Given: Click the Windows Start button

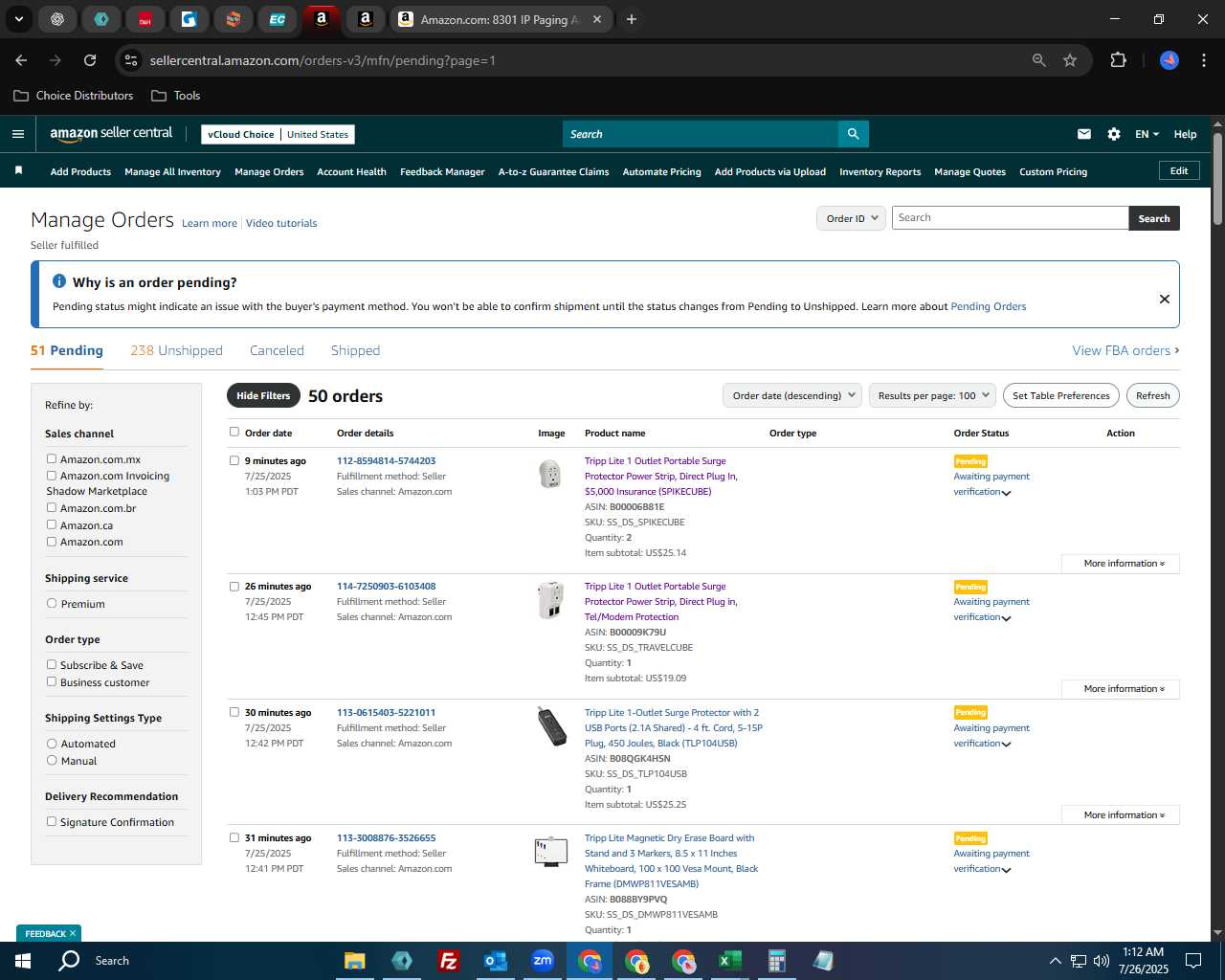Looking at the screenshot, I should (x=23, y=961).
